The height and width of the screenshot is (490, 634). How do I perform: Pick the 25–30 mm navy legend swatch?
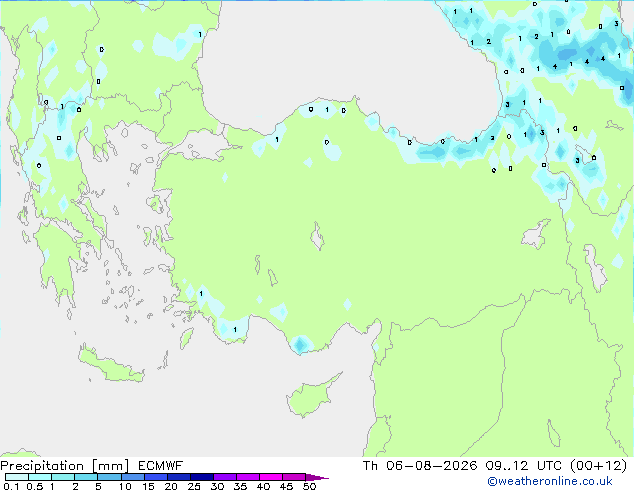coord(201,477)
